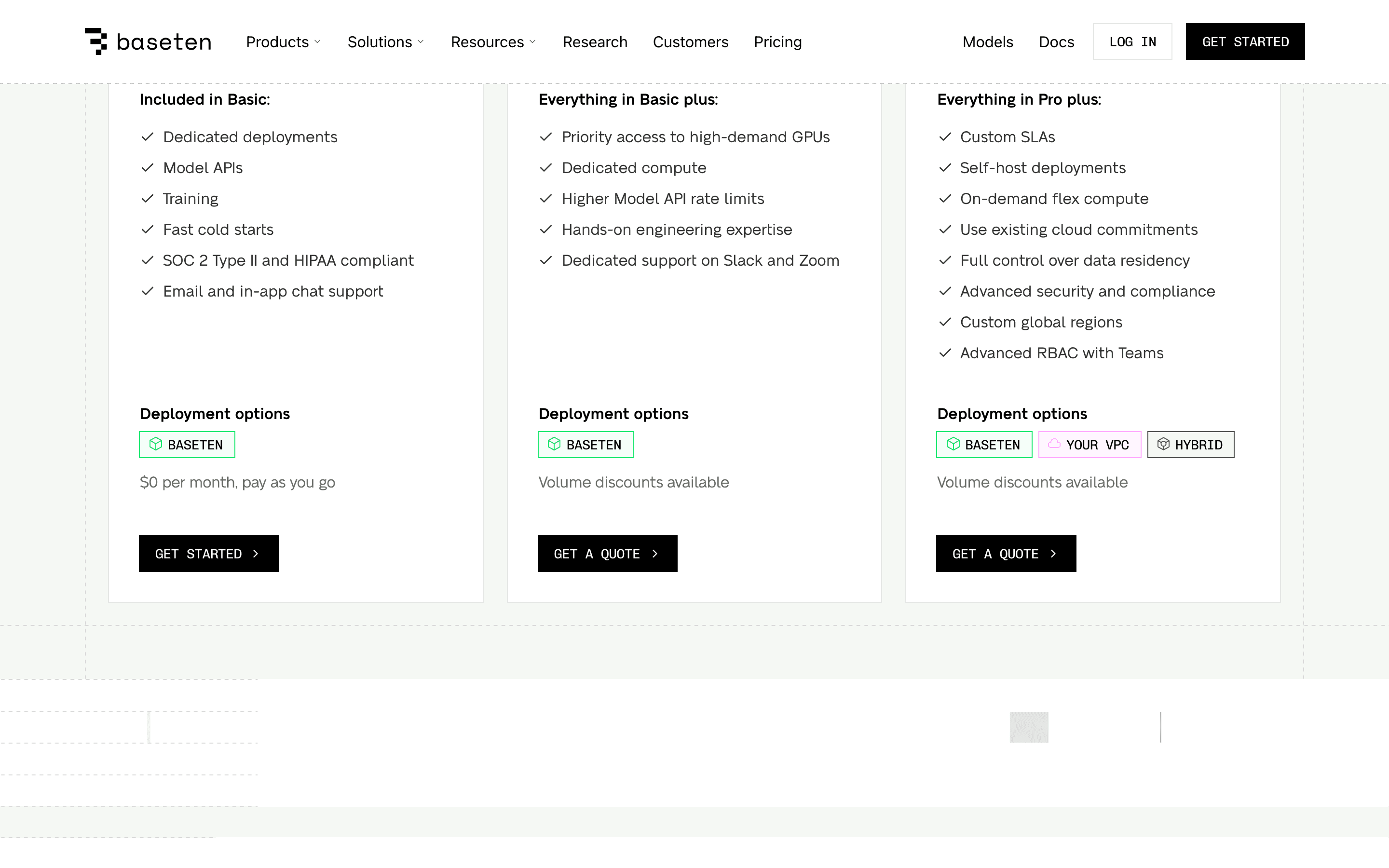Click 'Everything in Basic plus:' heading
The width and height of the screenshot is (1389, 868).
(x=628, y=99)
